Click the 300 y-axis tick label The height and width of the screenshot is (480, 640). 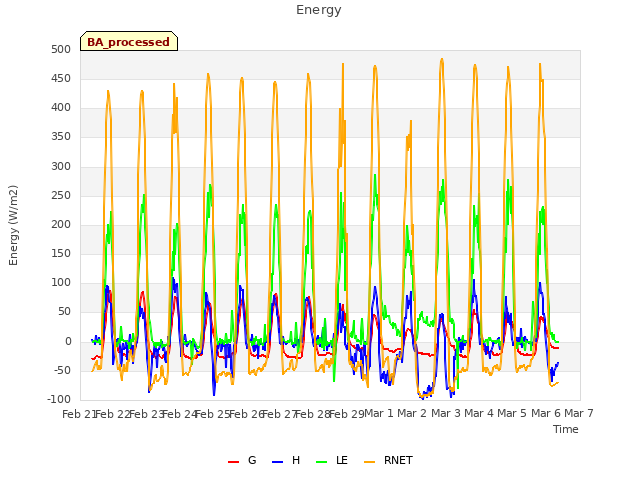point(61,166)
